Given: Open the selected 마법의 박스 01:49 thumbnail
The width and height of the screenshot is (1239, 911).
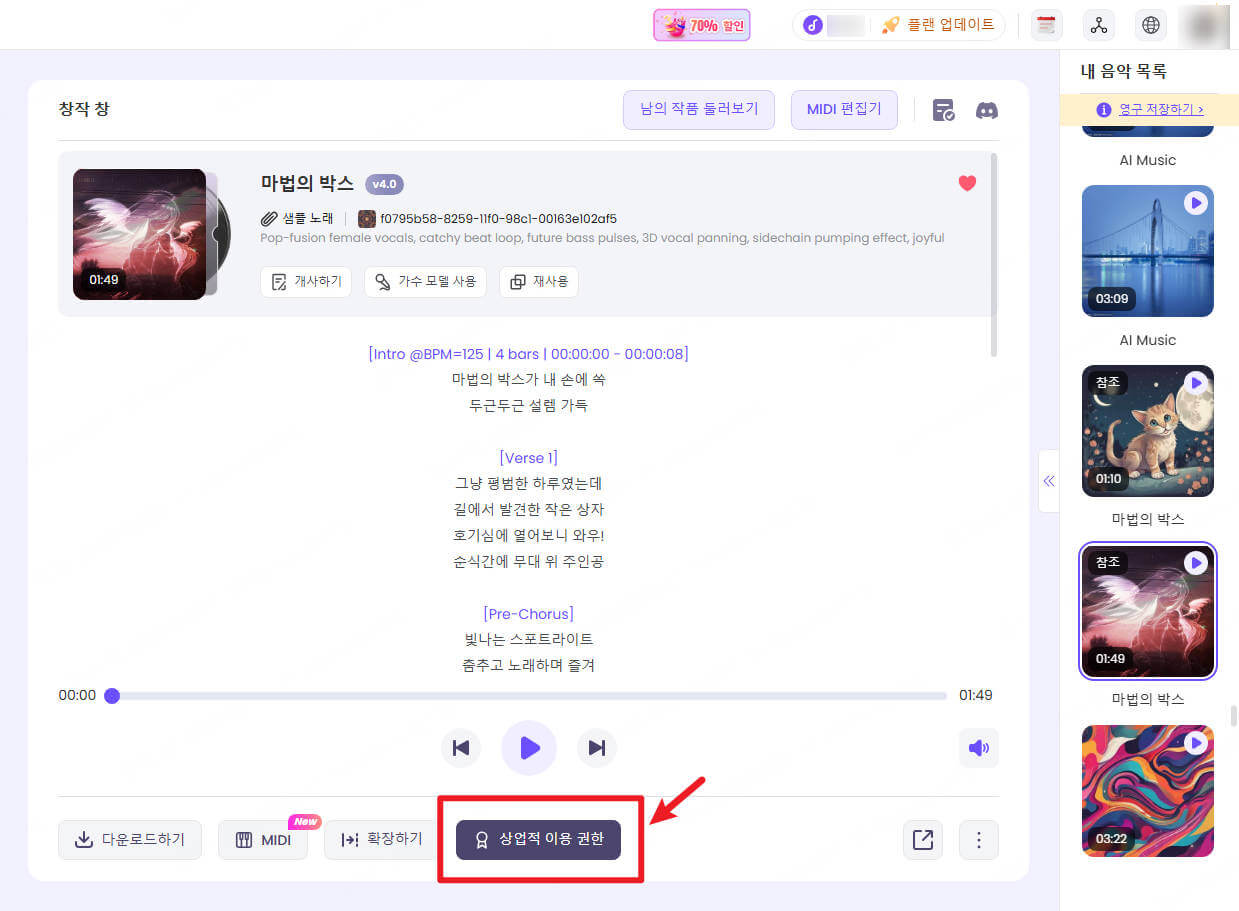Looking at the screenshot, I should (x=1148, y=611).
